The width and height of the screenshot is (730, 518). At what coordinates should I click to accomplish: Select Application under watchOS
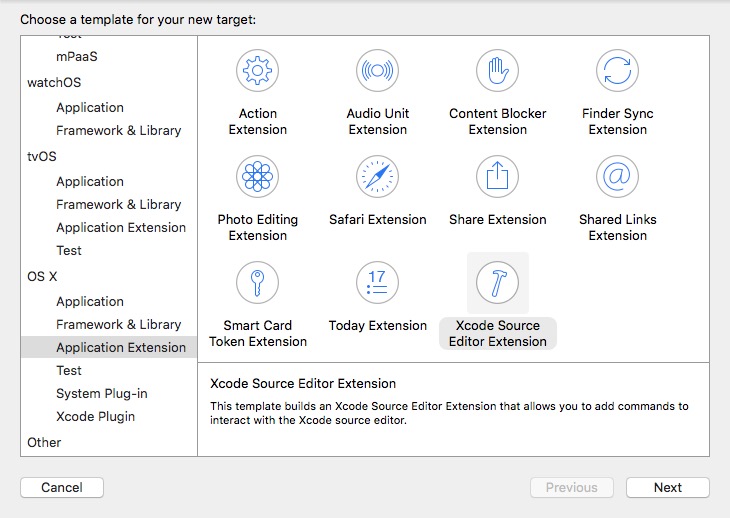click(90, 108)
